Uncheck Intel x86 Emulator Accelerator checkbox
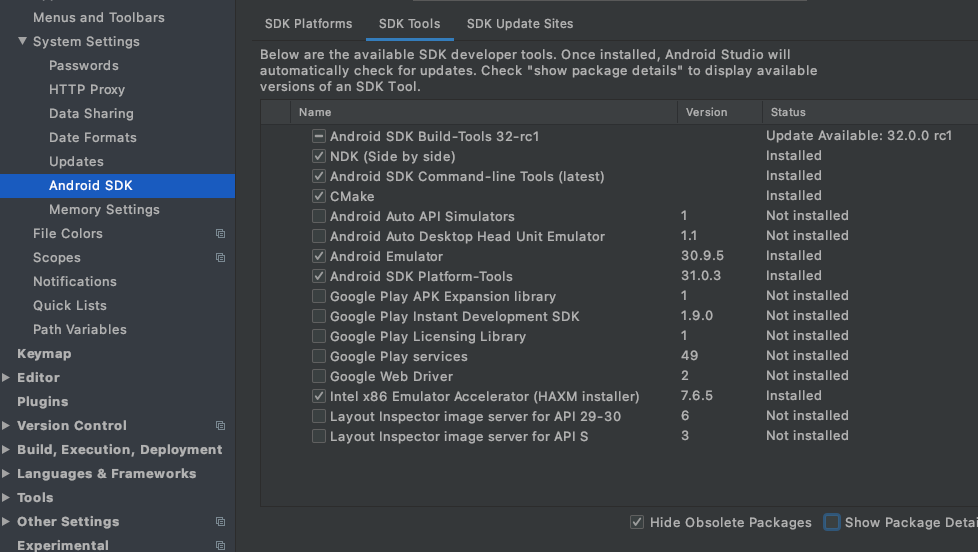 click(319, 395)
